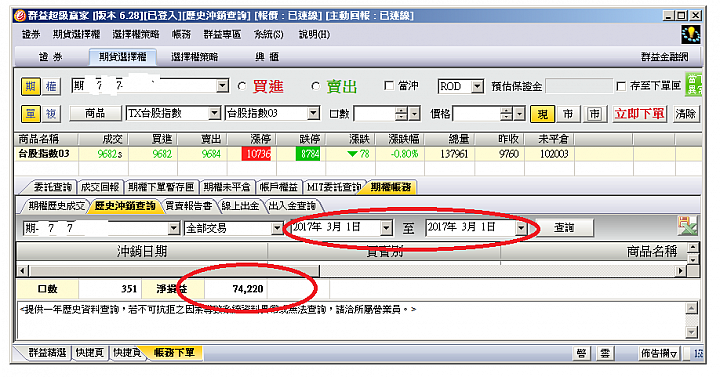Choose the 買進 buy radio button

click(242, 86)
